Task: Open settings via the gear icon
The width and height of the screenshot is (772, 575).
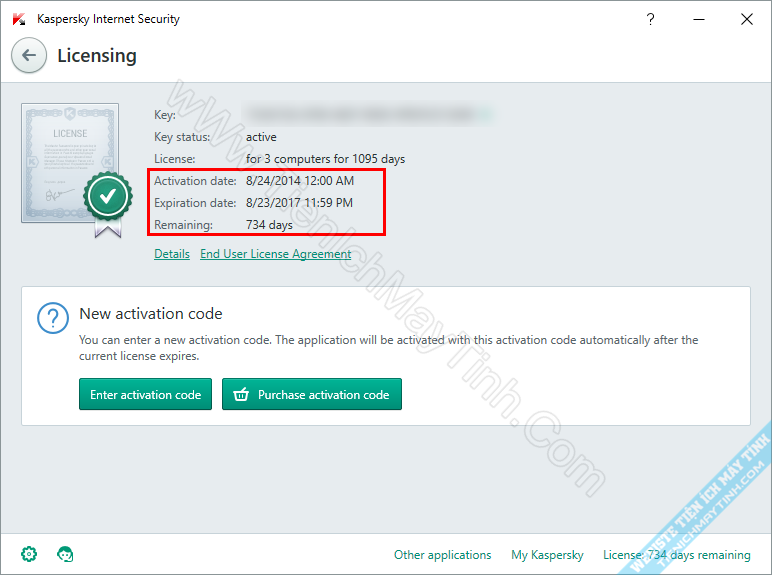Action: coord(29,554)
